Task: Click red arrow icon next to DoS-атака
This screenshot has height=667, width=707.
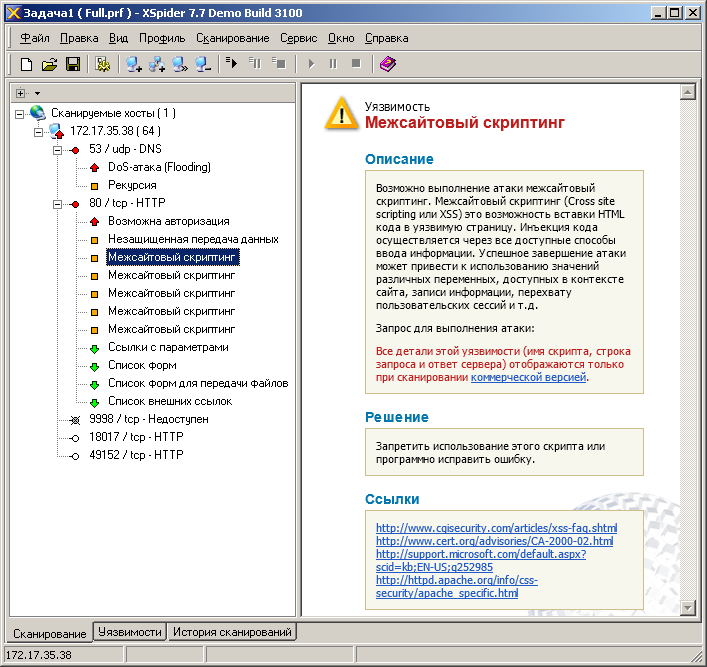Action: pyautogui.click(x=94, y=168)
